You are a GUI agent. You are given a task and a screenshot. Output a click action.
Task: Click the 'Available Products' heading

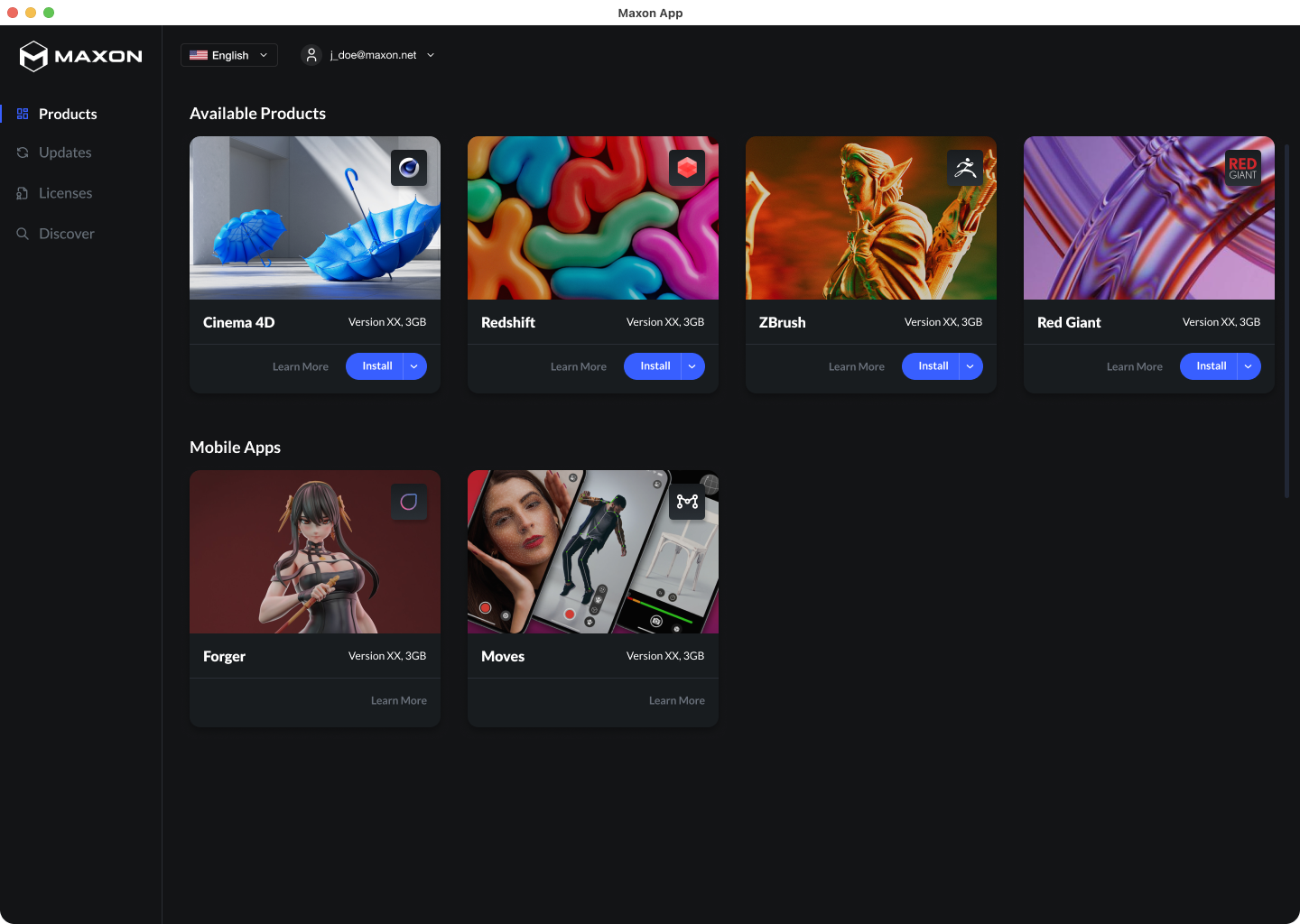[257, 114]
